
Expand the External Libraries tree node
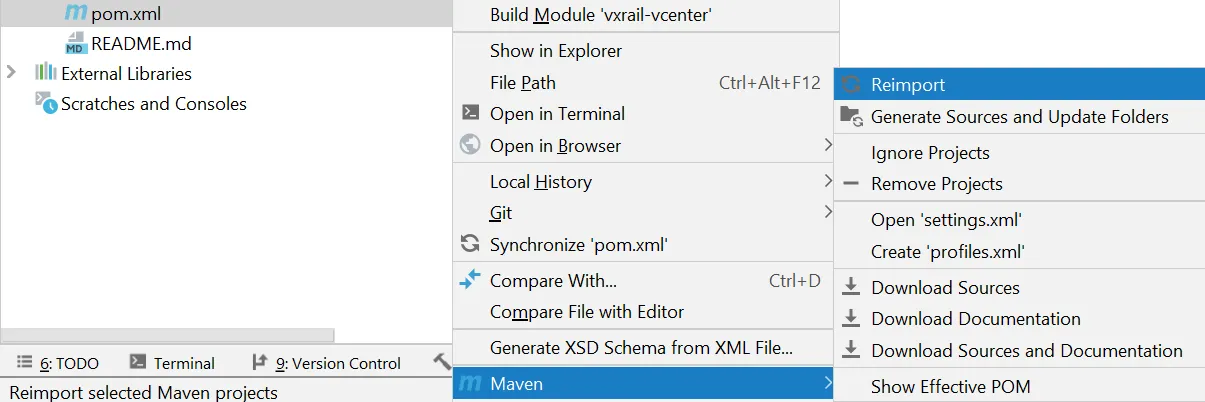coord(12,73)
